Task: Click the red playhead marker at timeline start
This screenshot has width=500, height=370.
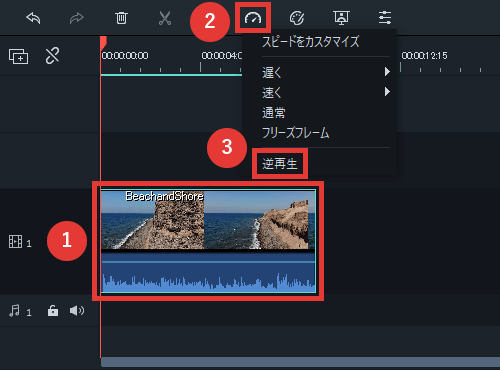Action: tap(103, 43)
